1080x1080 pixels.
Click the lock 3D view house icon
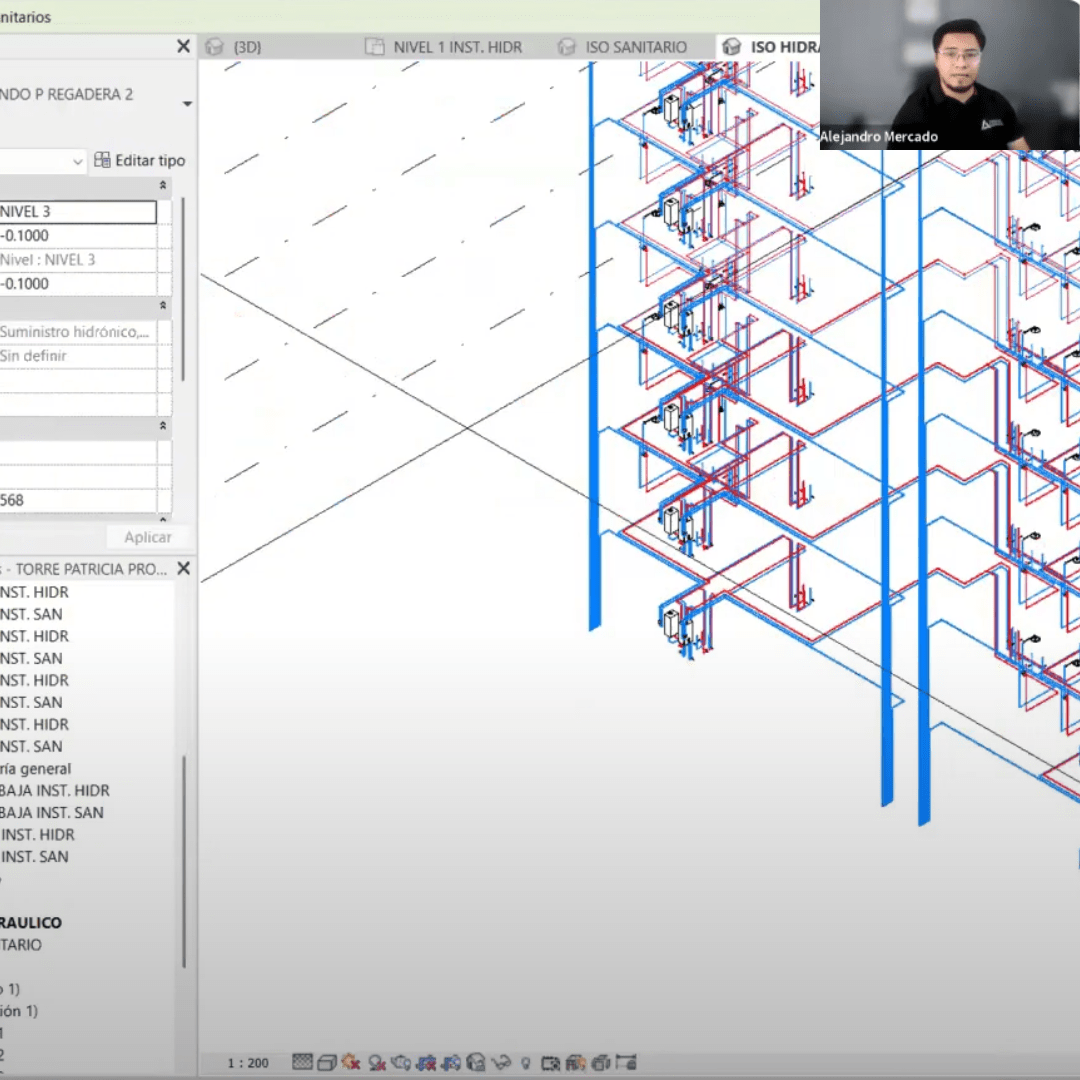click(x=477, y=1062)
